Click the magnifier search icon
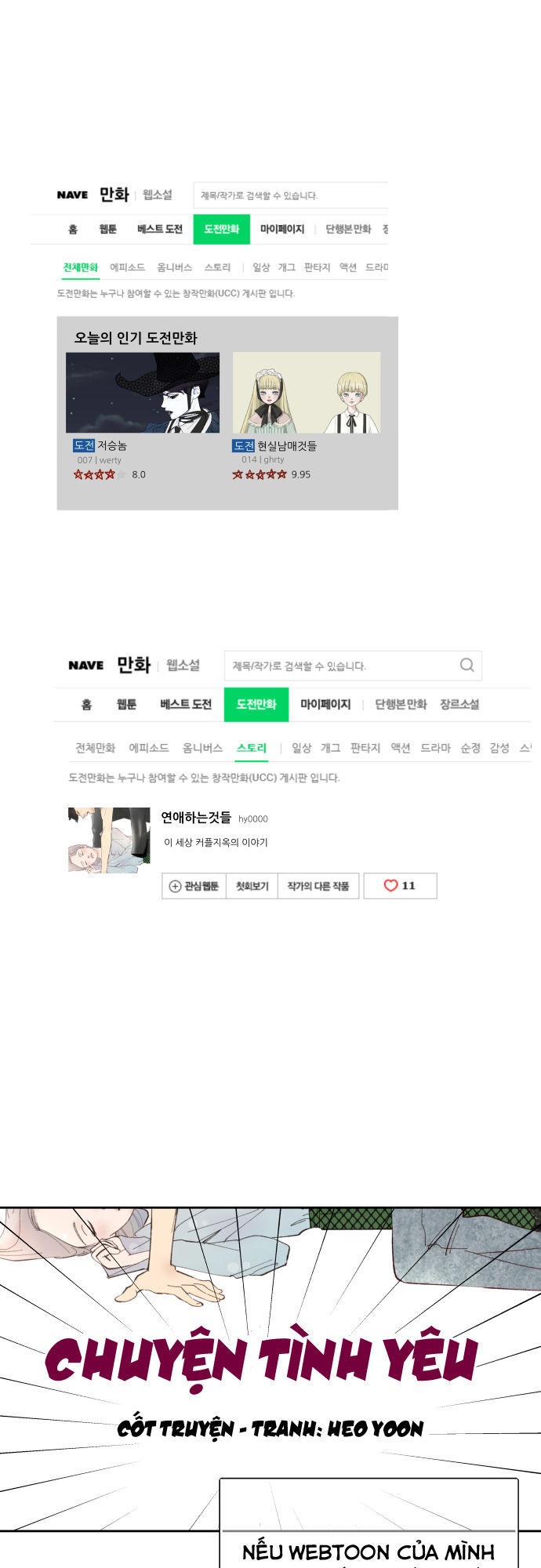The height and width of the screenshot is (1568, 541). click(x=467, y=665)
